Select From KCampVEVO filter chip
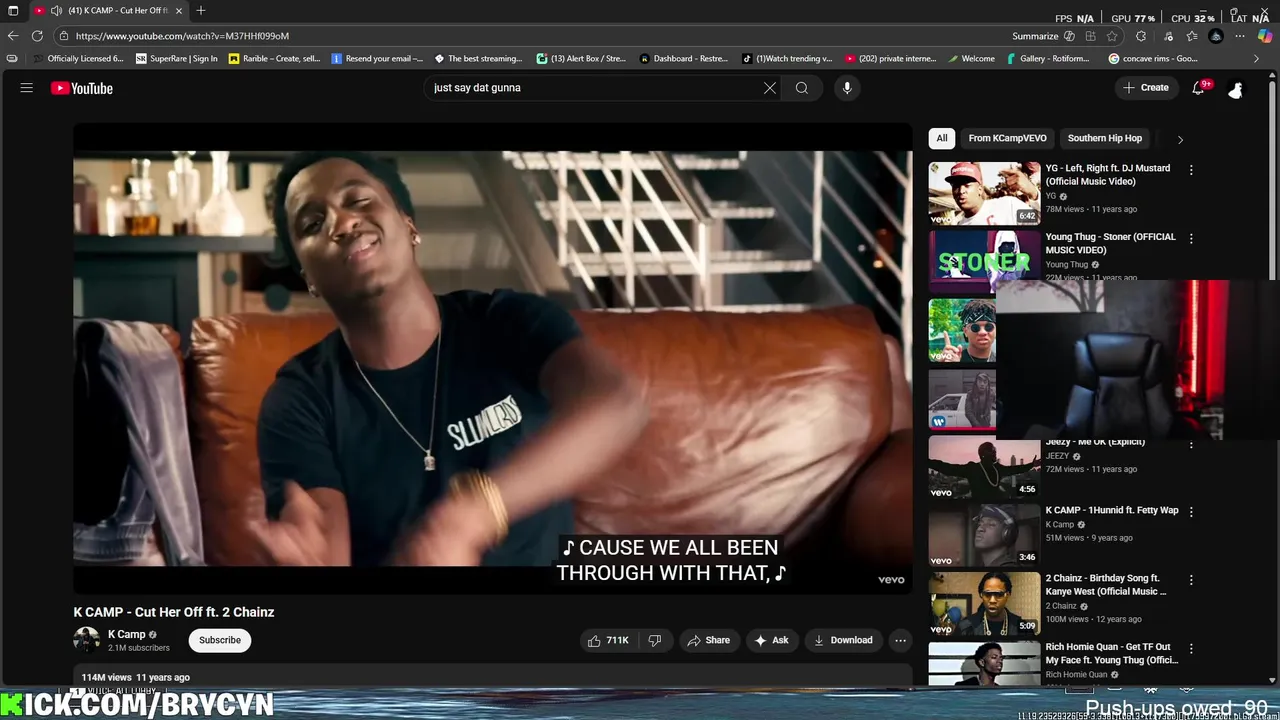The width and height of the screenshot is (1280, 720). tap(1007, 138)
